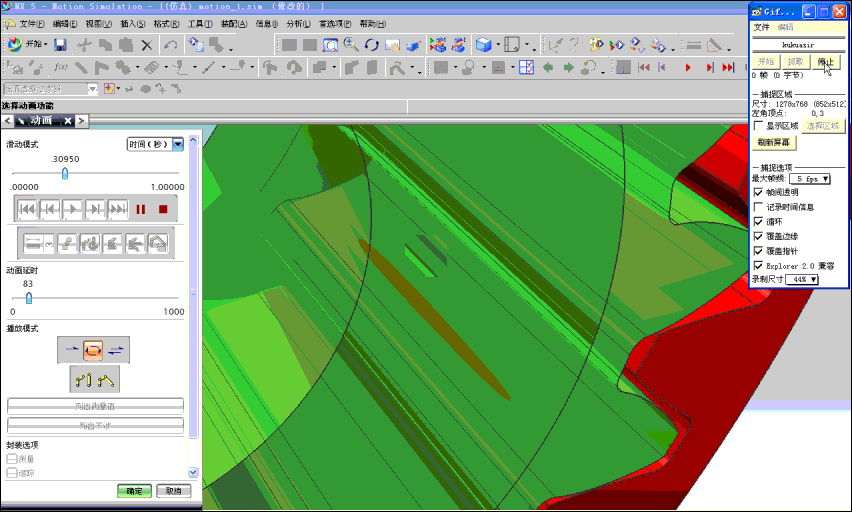Viewport: 852px width, 512px height.
Task: Click the 刷新屏幕 refresh screen button
Action: point(773,142)
